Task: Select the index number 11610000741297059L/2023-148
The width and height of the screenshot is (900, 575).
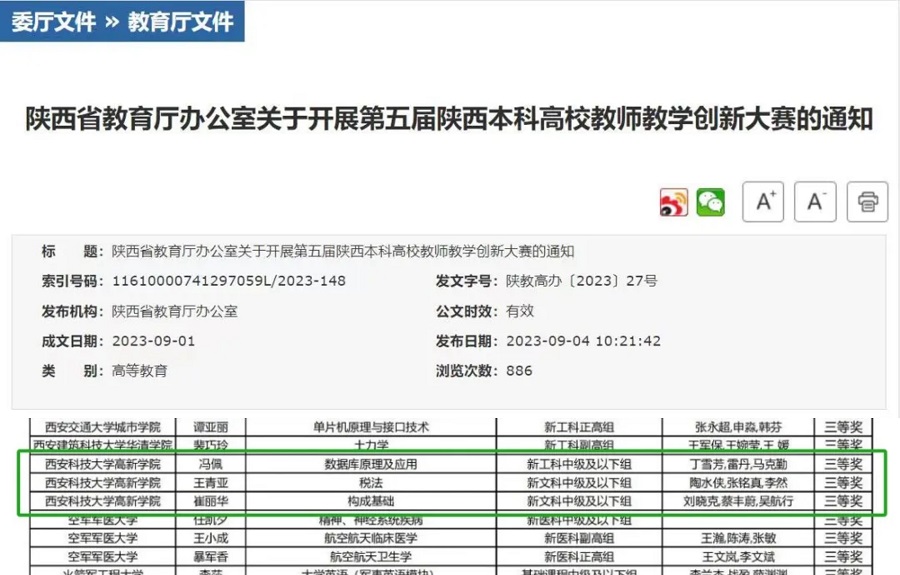Action: tap(228, 281)
